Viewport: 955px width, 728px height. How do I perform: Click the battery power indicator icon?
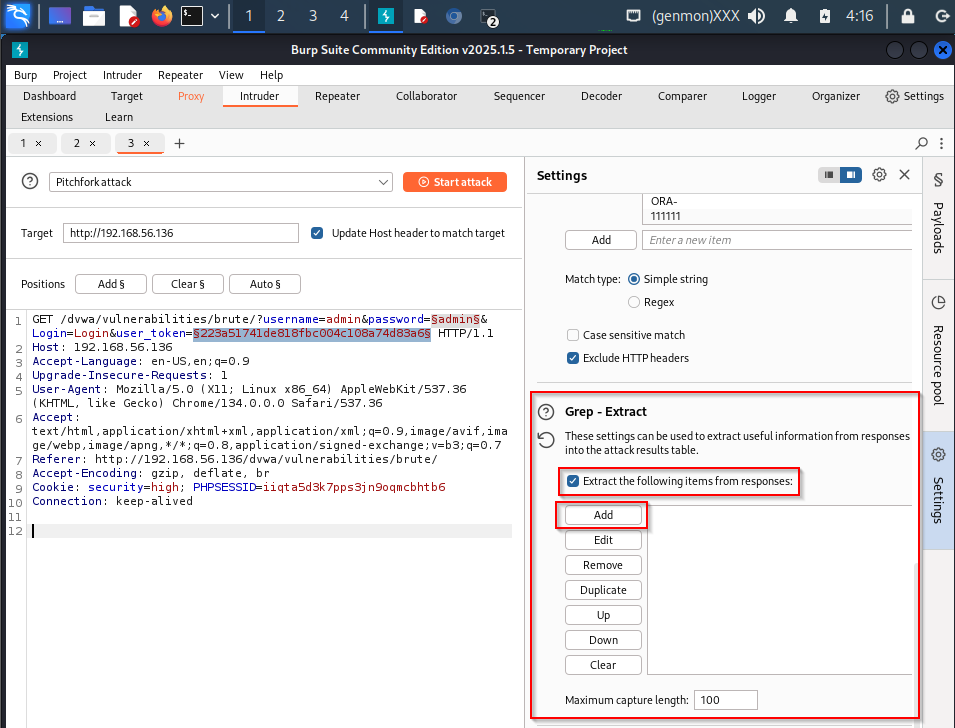pyautogui.click(x=825, y=16)
